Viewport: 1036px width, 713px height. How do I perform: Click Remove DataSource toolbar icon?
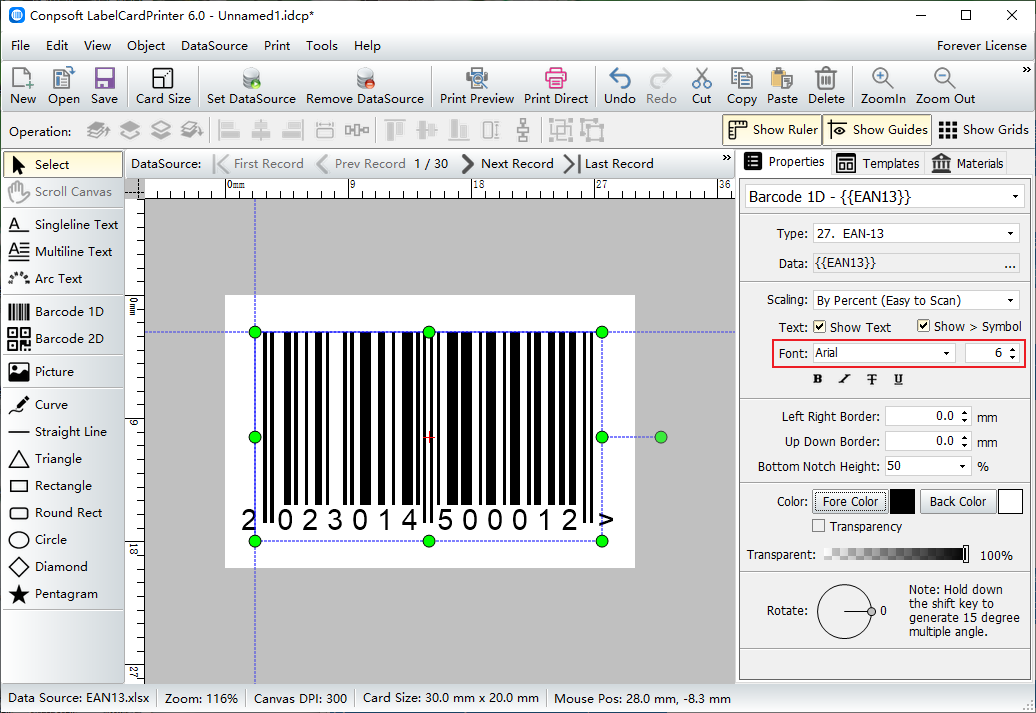pyautogui.click(x=365, y=86)
